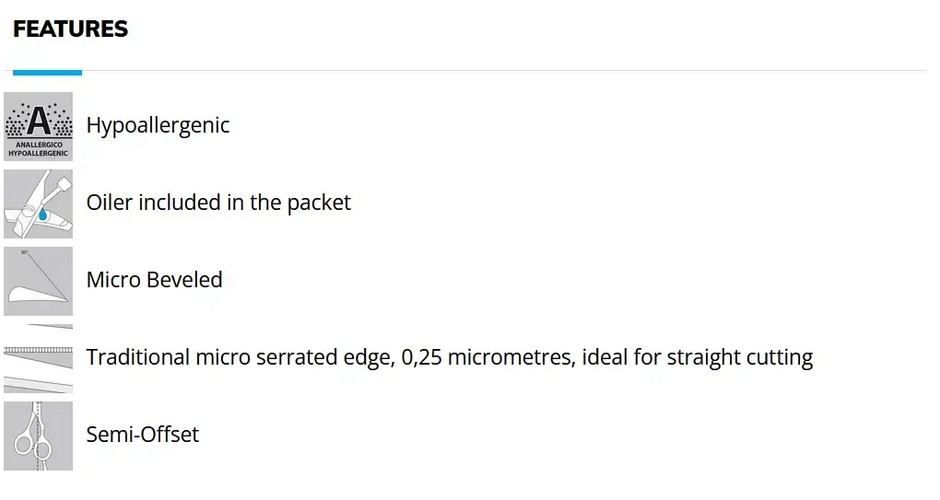
Task: Click the oiler bottle feature icon
Action: coord(38,203)
